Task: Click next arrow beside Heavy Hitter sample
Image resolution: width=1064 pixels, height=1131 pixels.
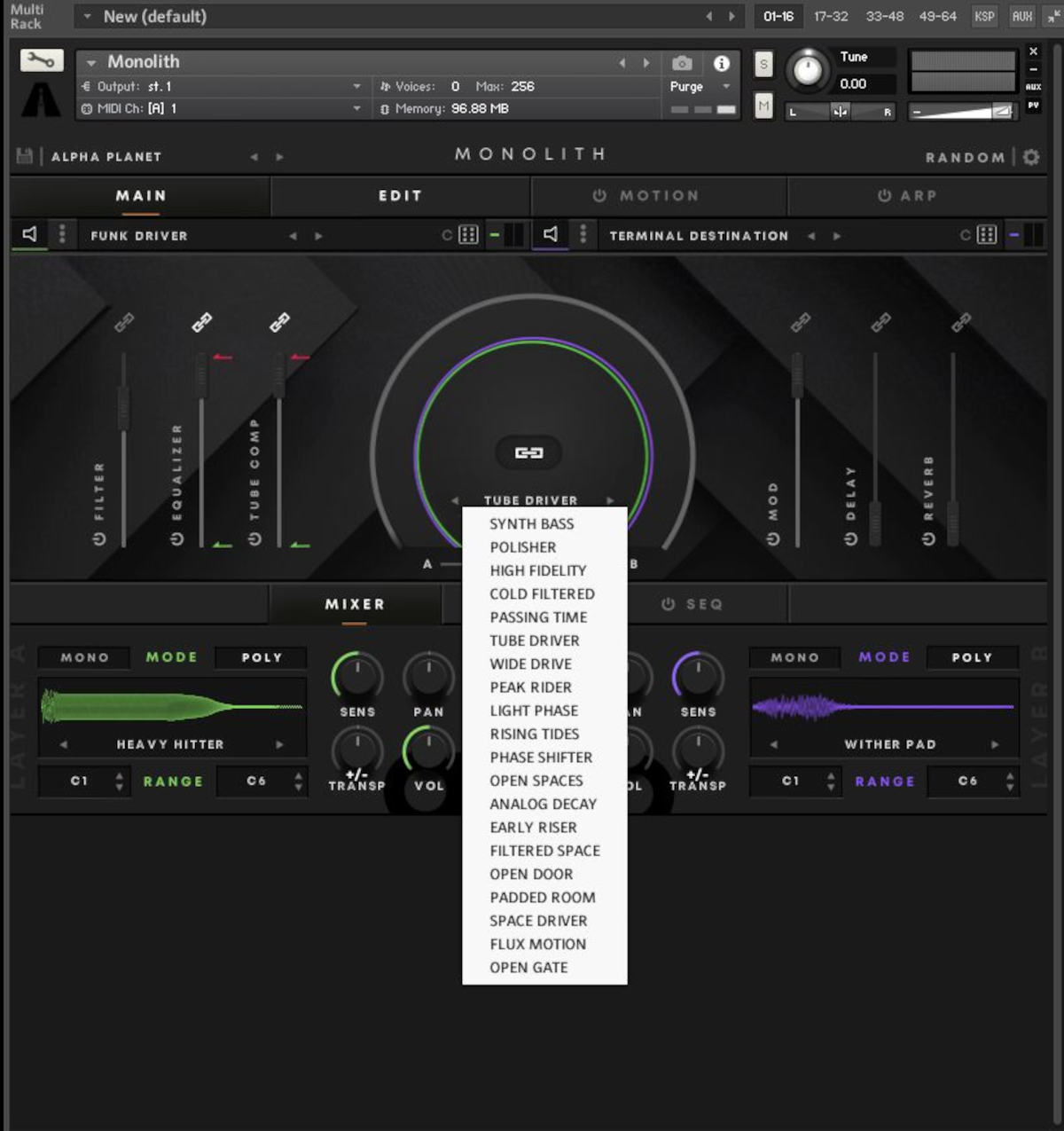Action: click(x=280, y=744)
